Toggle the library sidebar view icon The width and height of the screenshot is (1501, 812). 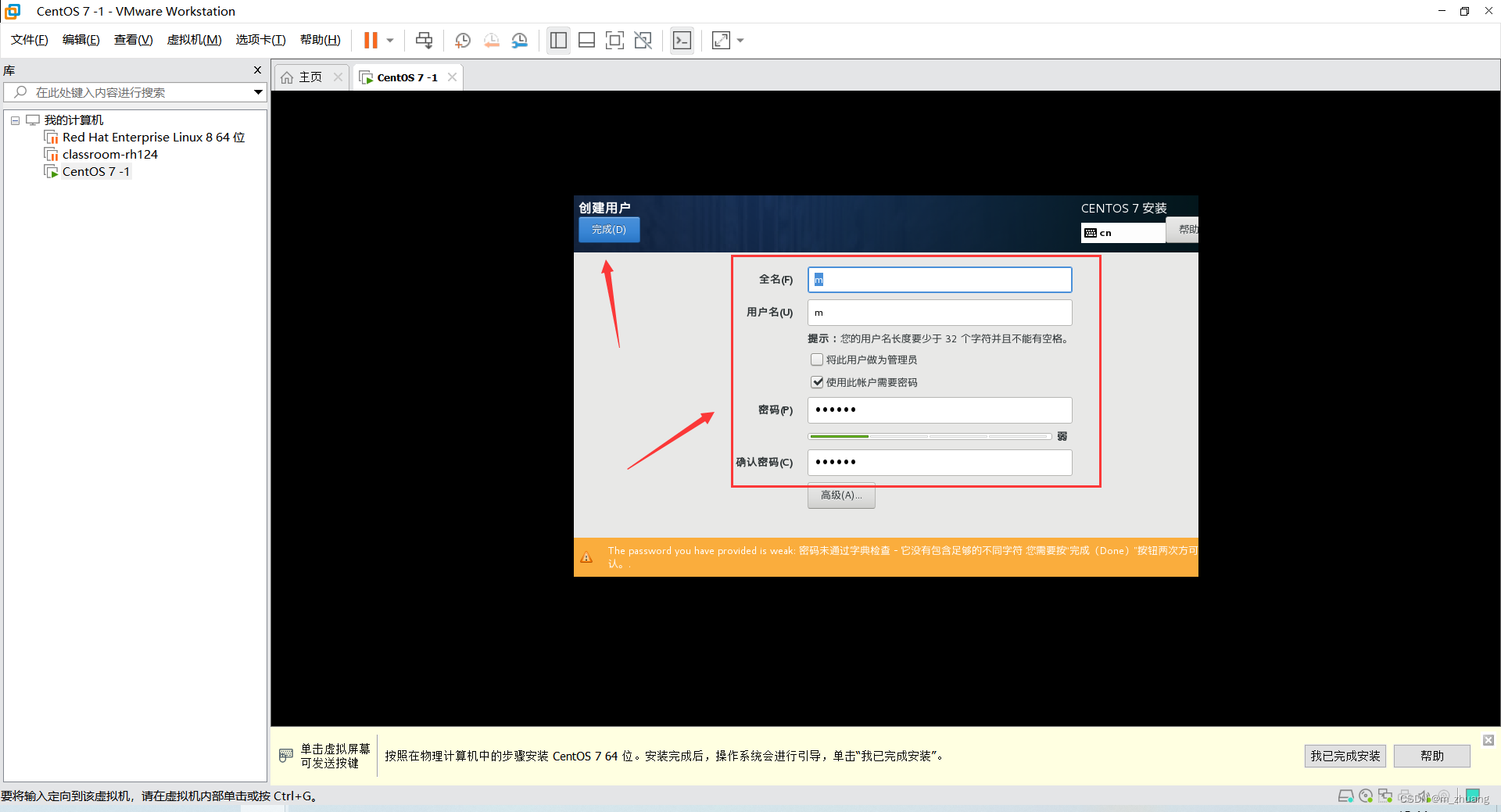point(558,40)
